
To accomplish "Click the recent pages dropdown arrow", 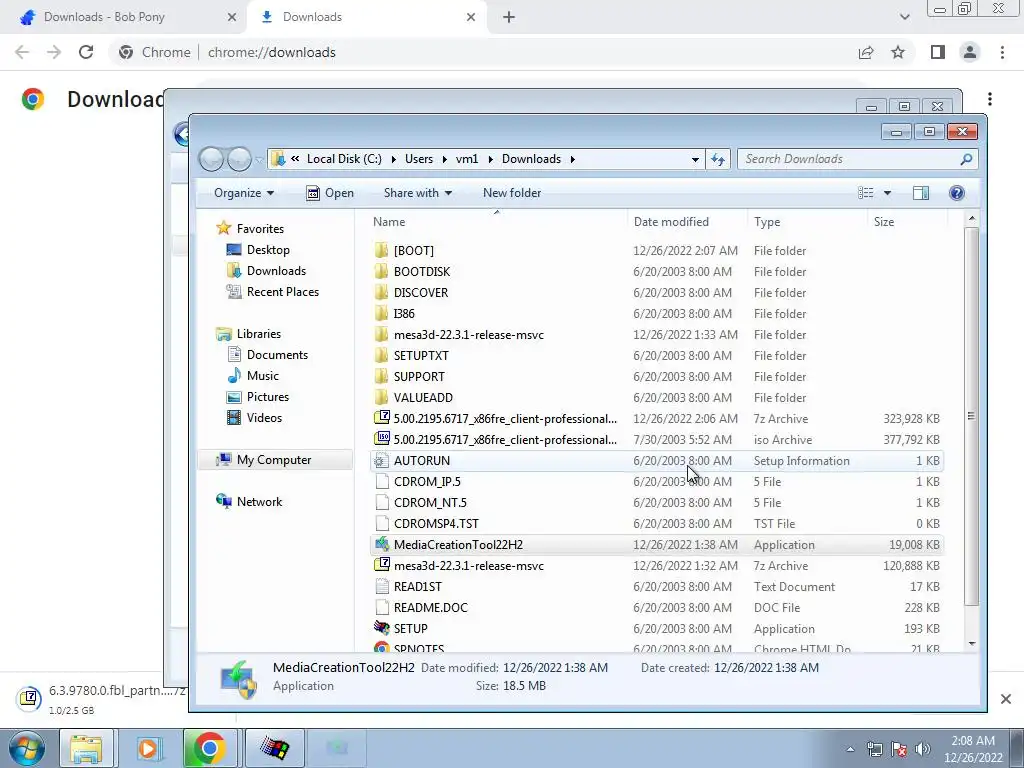I will point(259,159).
